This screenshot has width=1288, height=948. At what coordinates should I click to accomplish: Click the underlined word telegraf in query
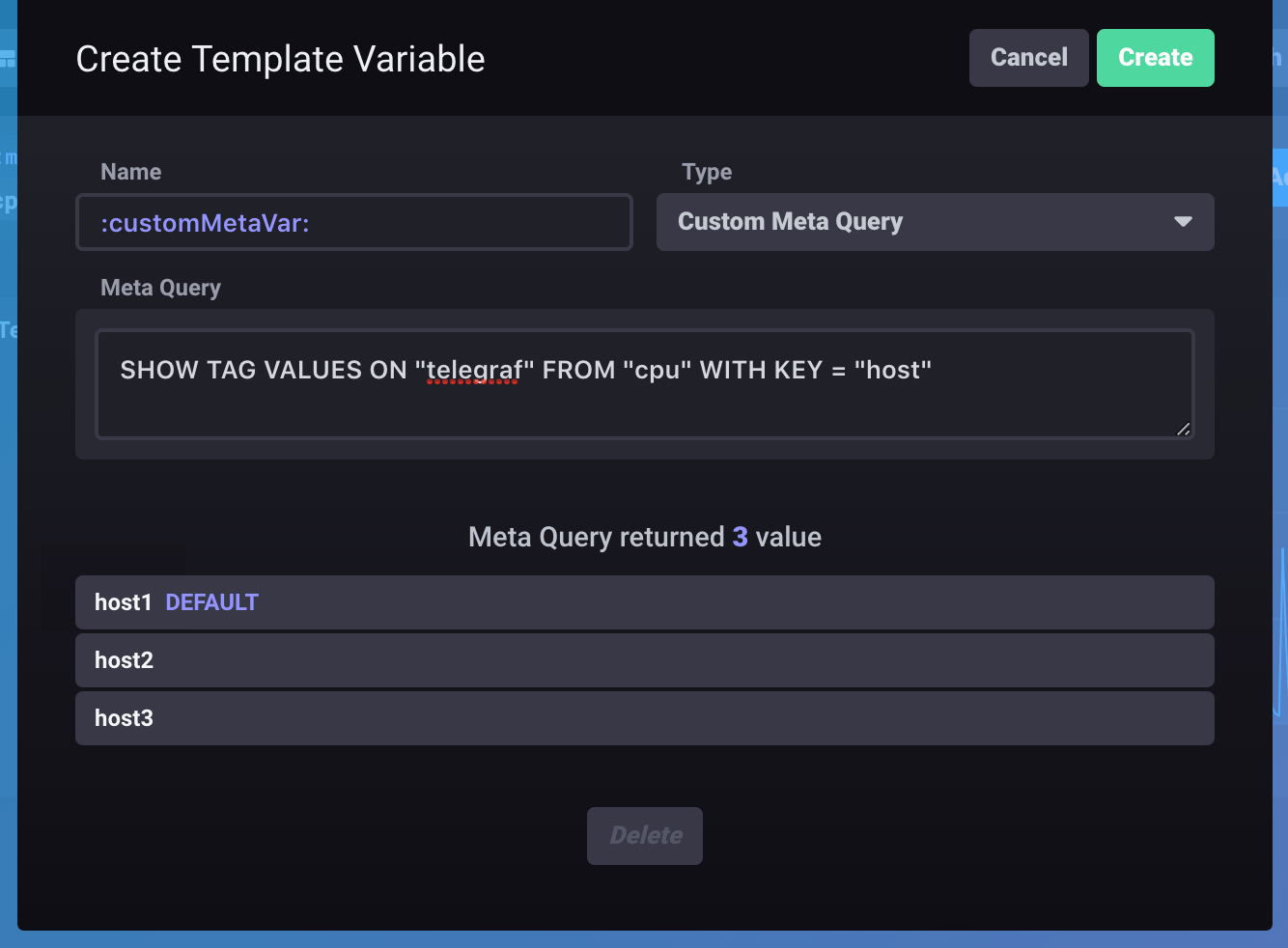[x=474, y=371]
